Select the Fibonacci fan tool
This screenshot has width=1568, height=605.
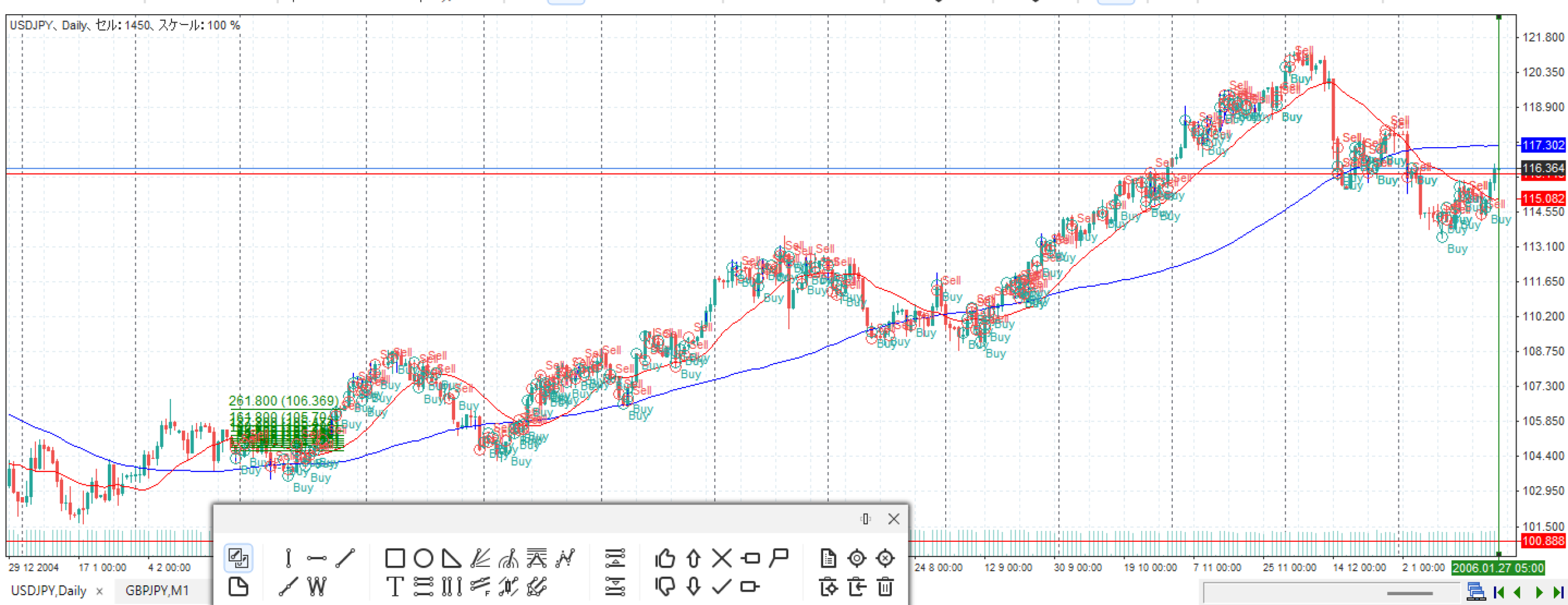[x=480, y=558]
